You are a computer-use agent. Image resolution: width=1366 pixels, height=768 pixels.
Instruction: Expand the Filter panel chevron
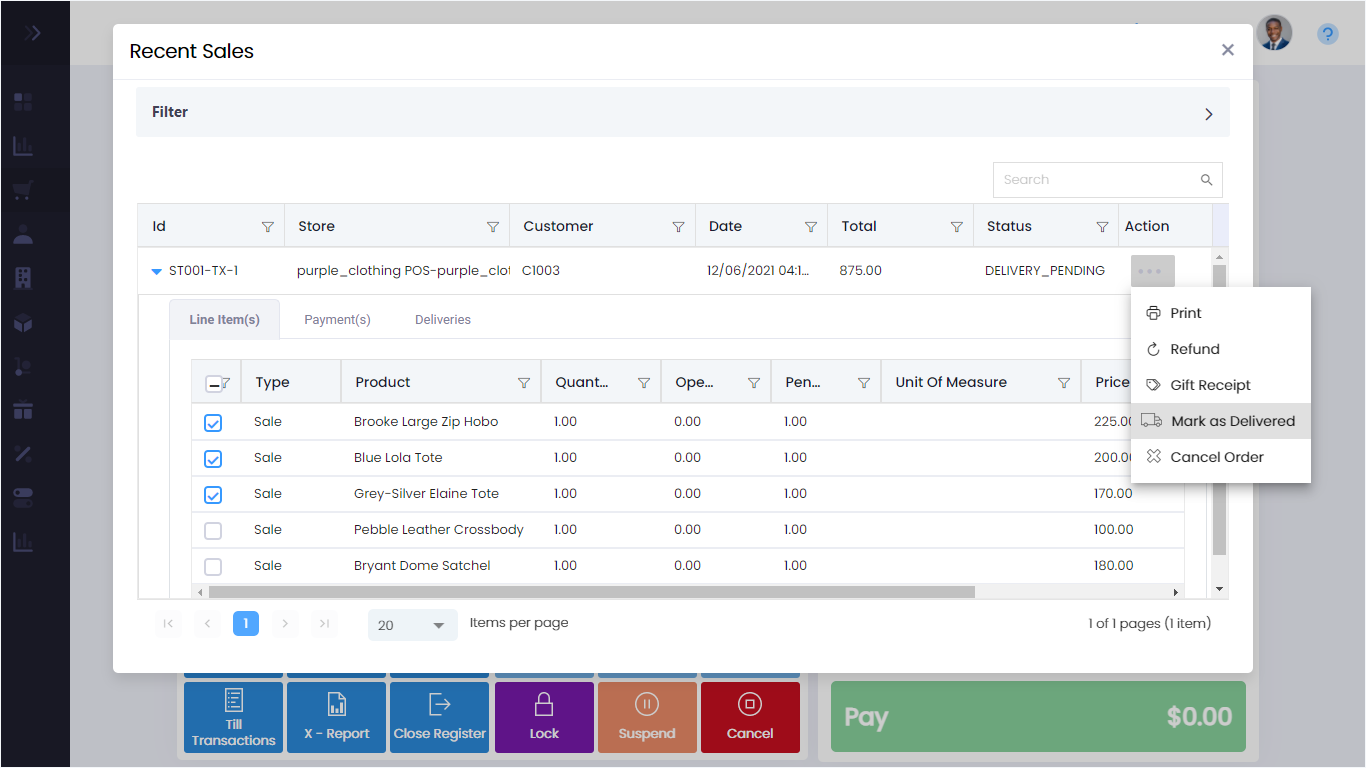click(x=1208, y=114)
